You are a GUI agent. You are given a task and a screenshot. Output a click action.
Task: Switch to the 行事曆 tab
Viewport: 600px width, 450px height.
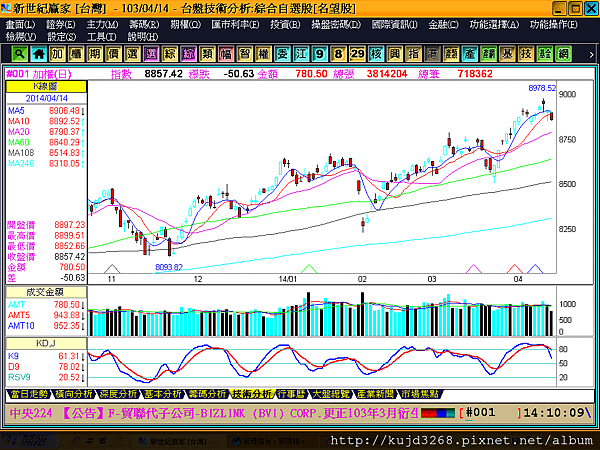[292, 394]
